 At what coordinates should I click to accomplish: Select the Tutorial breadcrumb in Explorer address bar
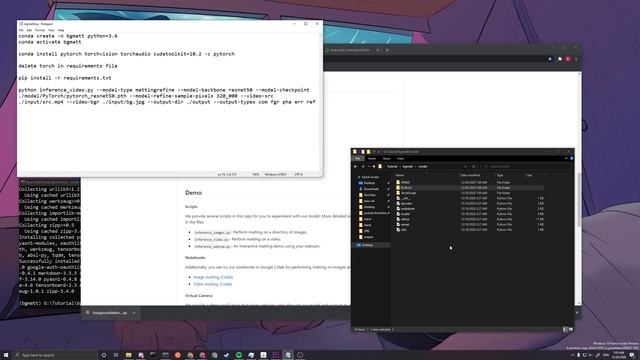[392, 167]
